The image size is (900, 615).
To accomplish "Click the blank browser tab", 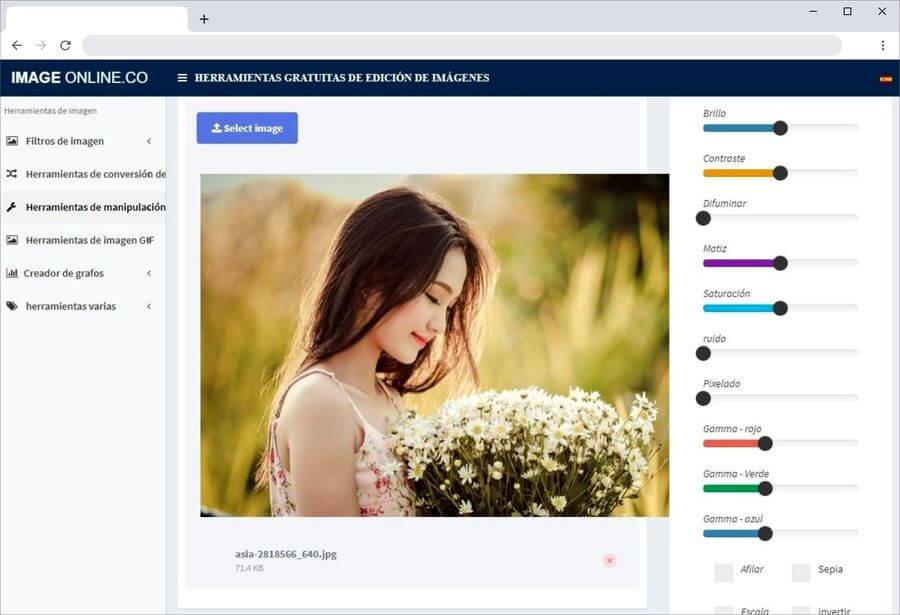I will tap(96, 19).
